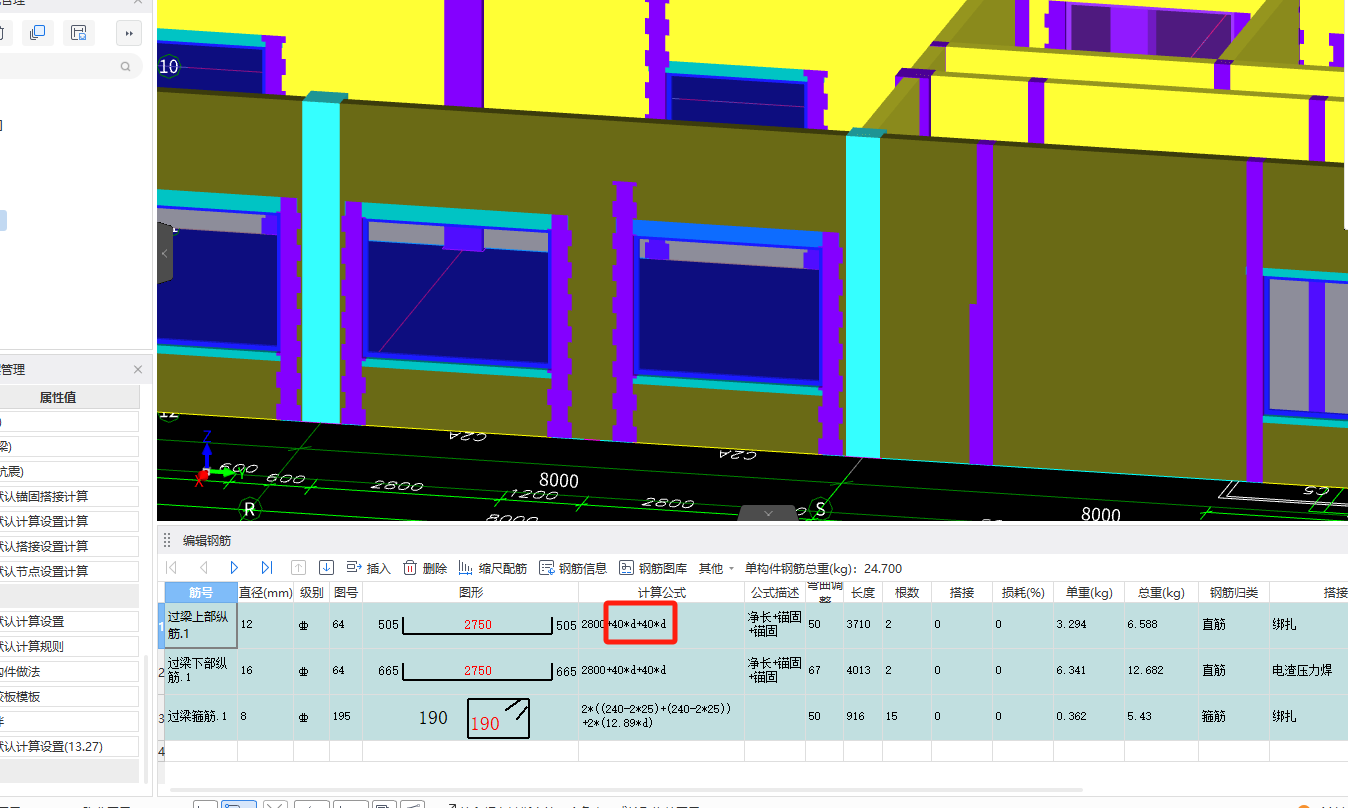Click the 直径(mm) column header
The image size is (1348, 808).
pos(265,592)
